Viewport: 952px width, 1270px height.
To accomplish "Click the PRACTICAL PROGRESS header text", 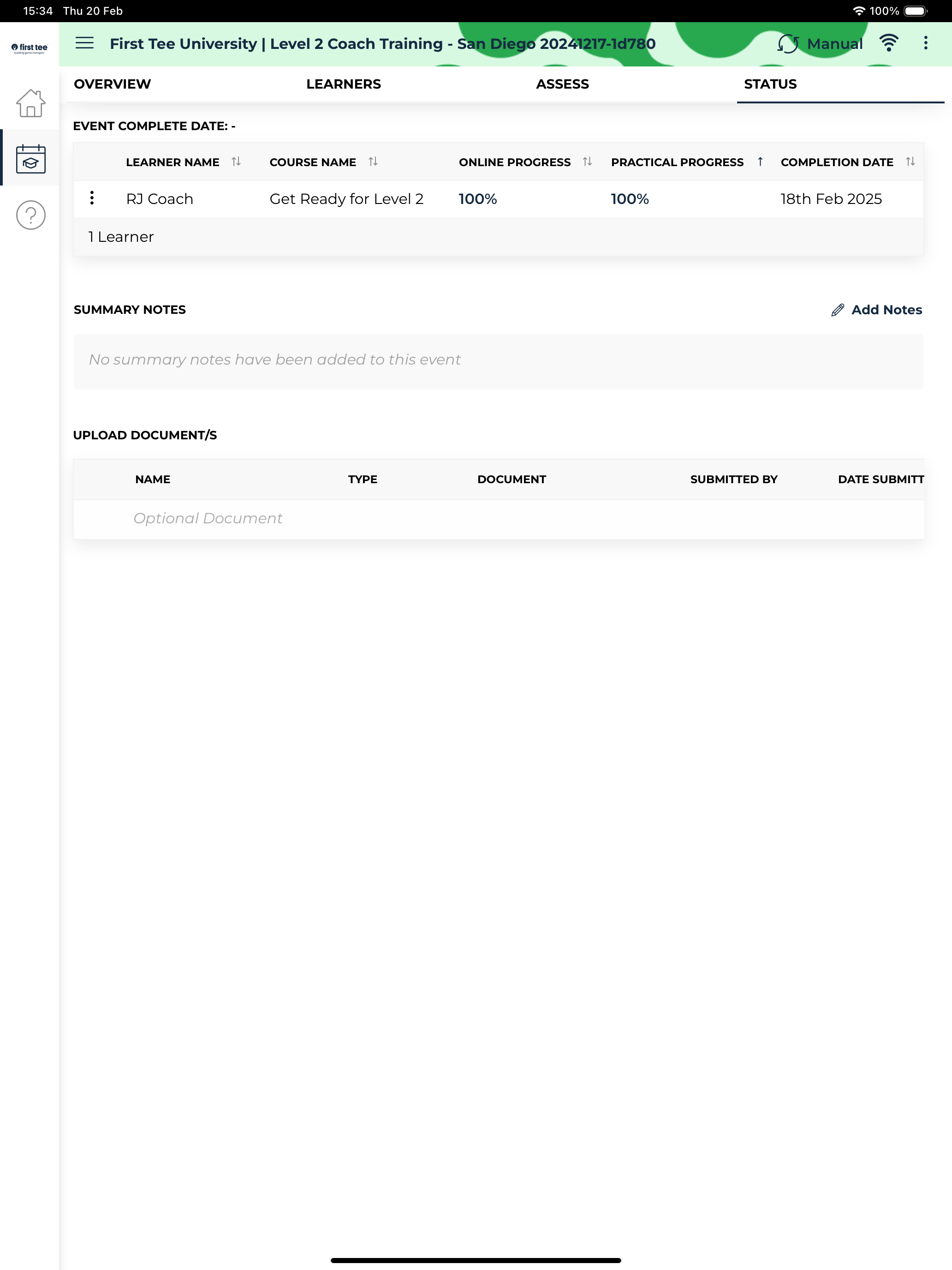I will (x=677, y=162).
